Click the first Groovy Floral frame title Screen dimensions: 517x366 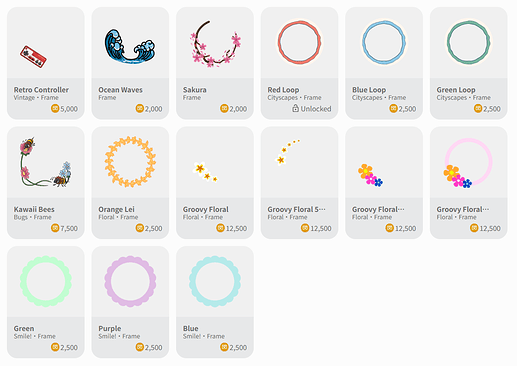click(x=206, y=209)
